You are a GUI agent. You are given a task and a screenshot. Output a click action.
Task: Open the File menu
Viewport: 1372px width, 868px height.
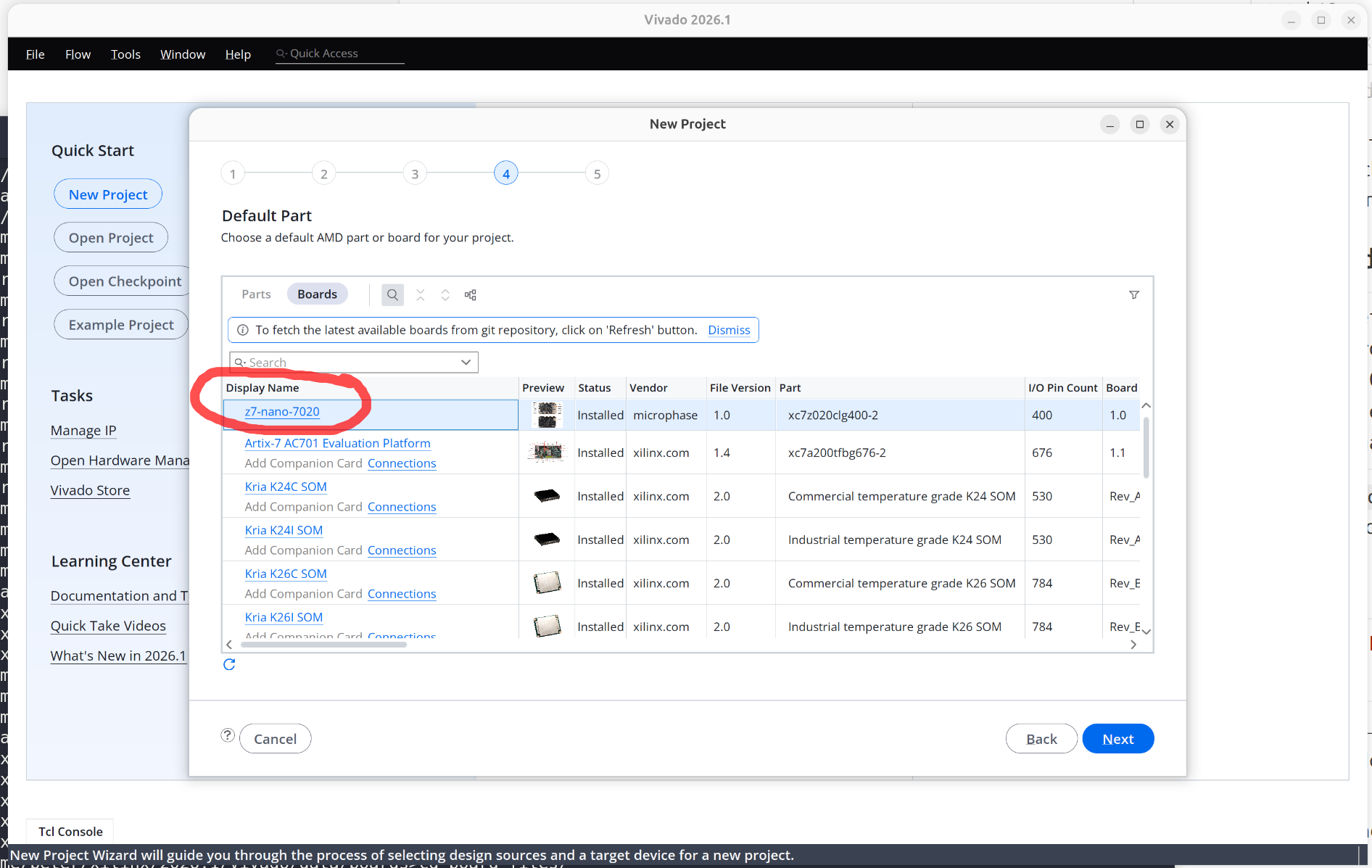[36, 54]
